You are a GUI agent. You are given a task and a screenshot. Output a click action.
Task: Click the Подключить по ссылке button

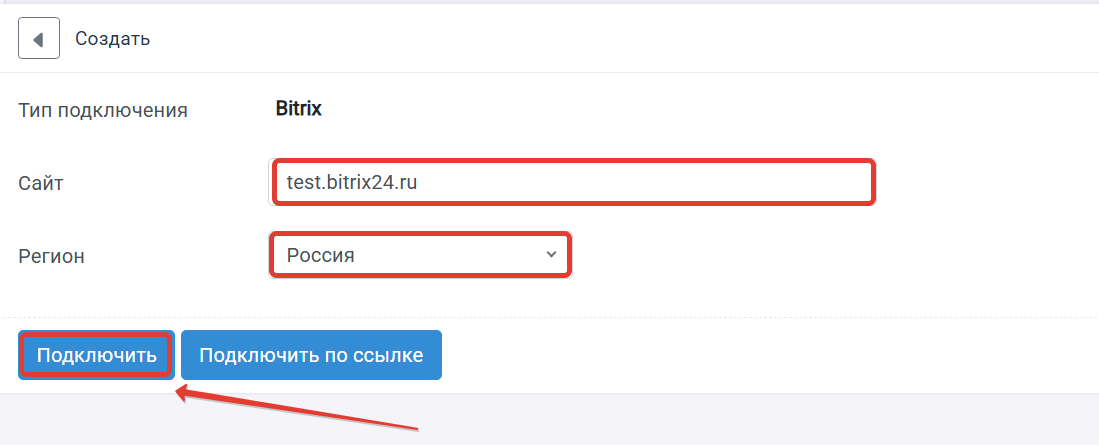point(311,355)
